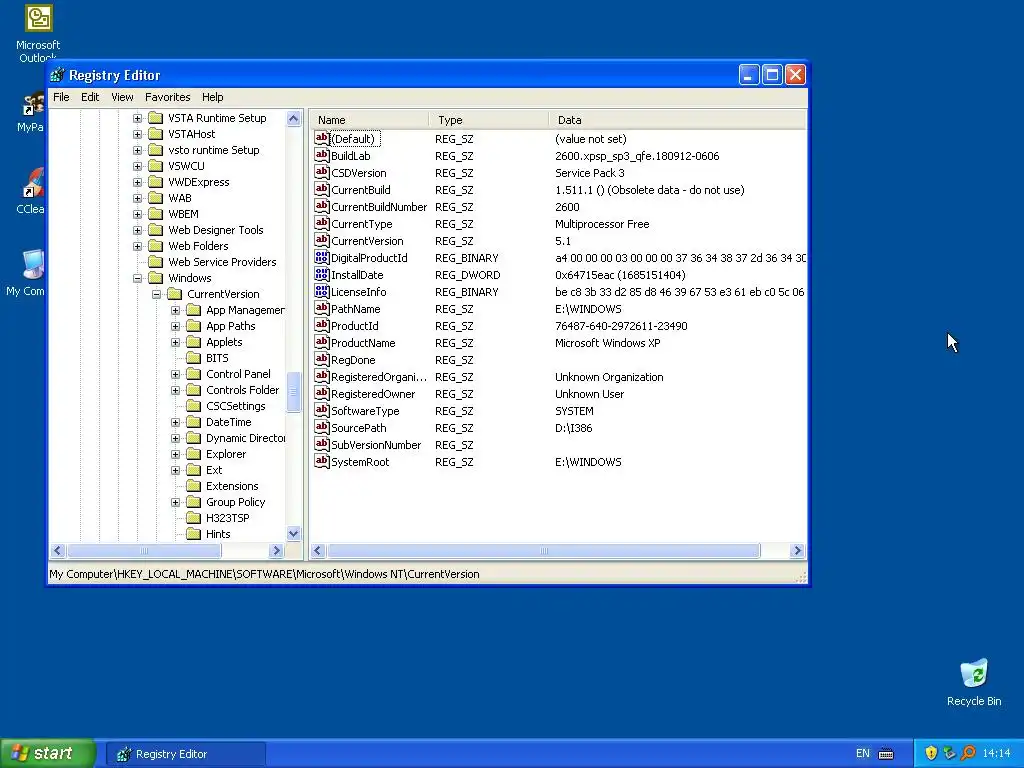Viewport: 1024px width, 768px height.
Task: Select the Microsoft Outlook desktop icon
Action: 39,18
